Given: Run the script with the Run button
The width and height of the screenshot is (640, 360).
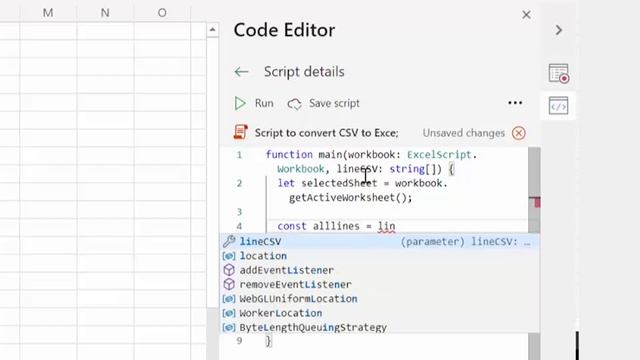Looking at the screenshot, I should [254, 103].
